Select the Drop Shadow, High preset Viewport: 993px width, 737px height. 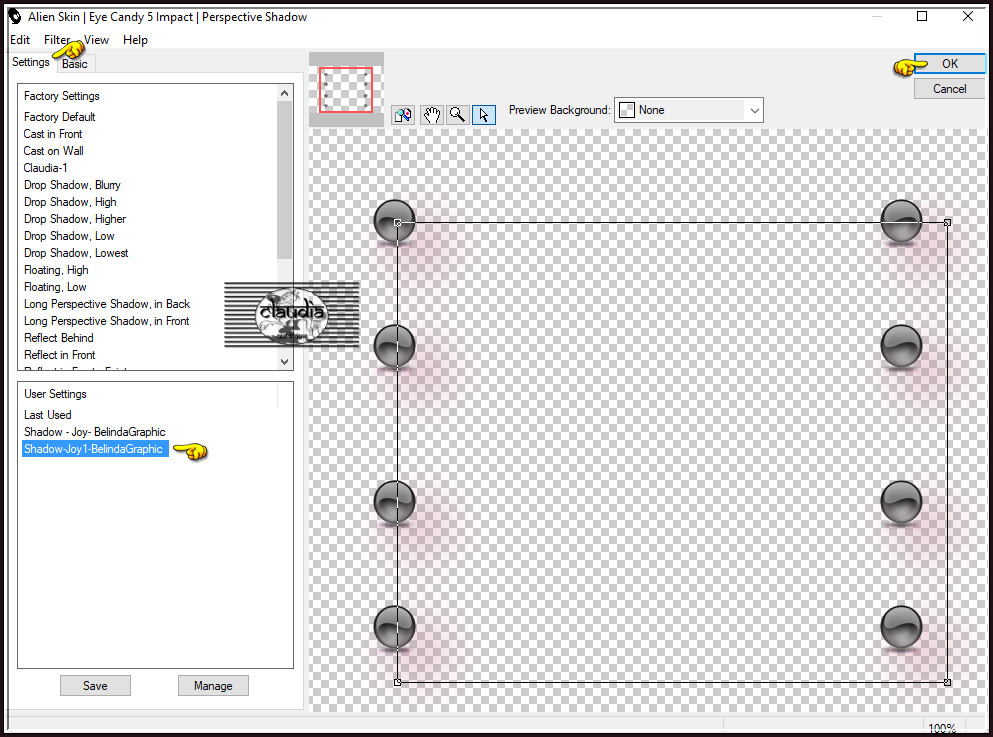click(x=70, y=203)
